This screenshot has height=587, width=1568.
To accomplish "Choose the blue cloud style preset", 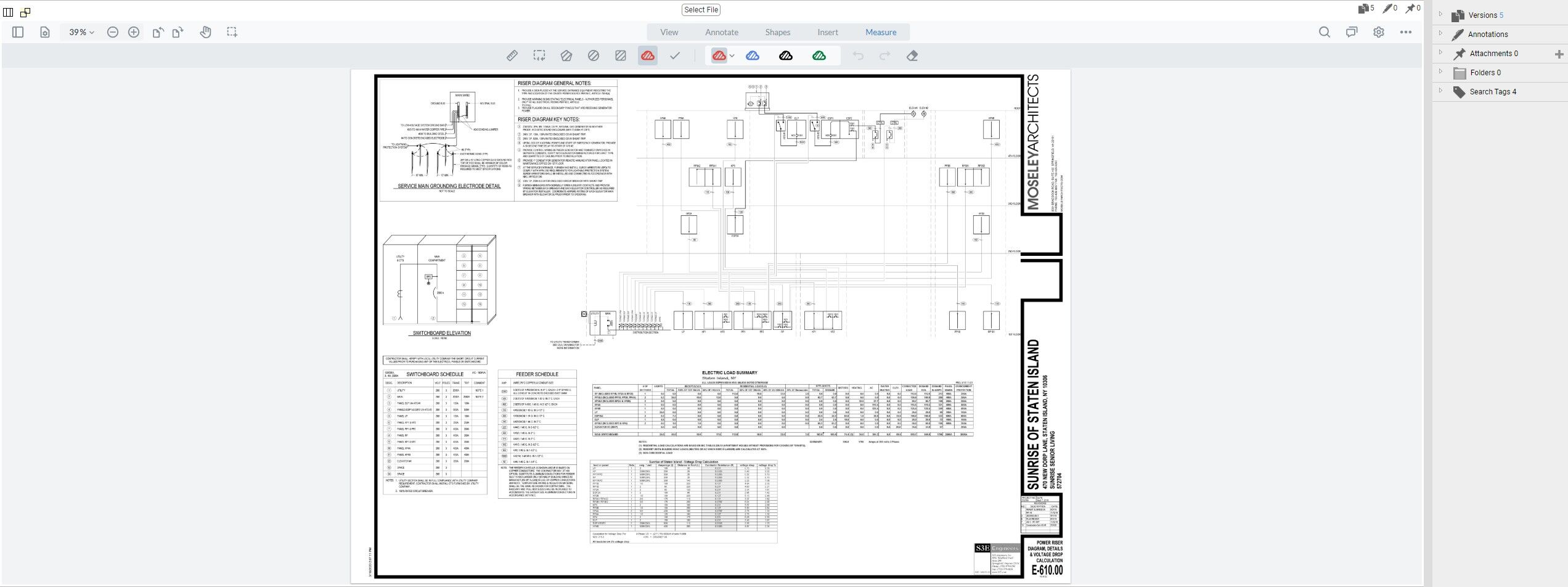I will [x=753, y=55].
